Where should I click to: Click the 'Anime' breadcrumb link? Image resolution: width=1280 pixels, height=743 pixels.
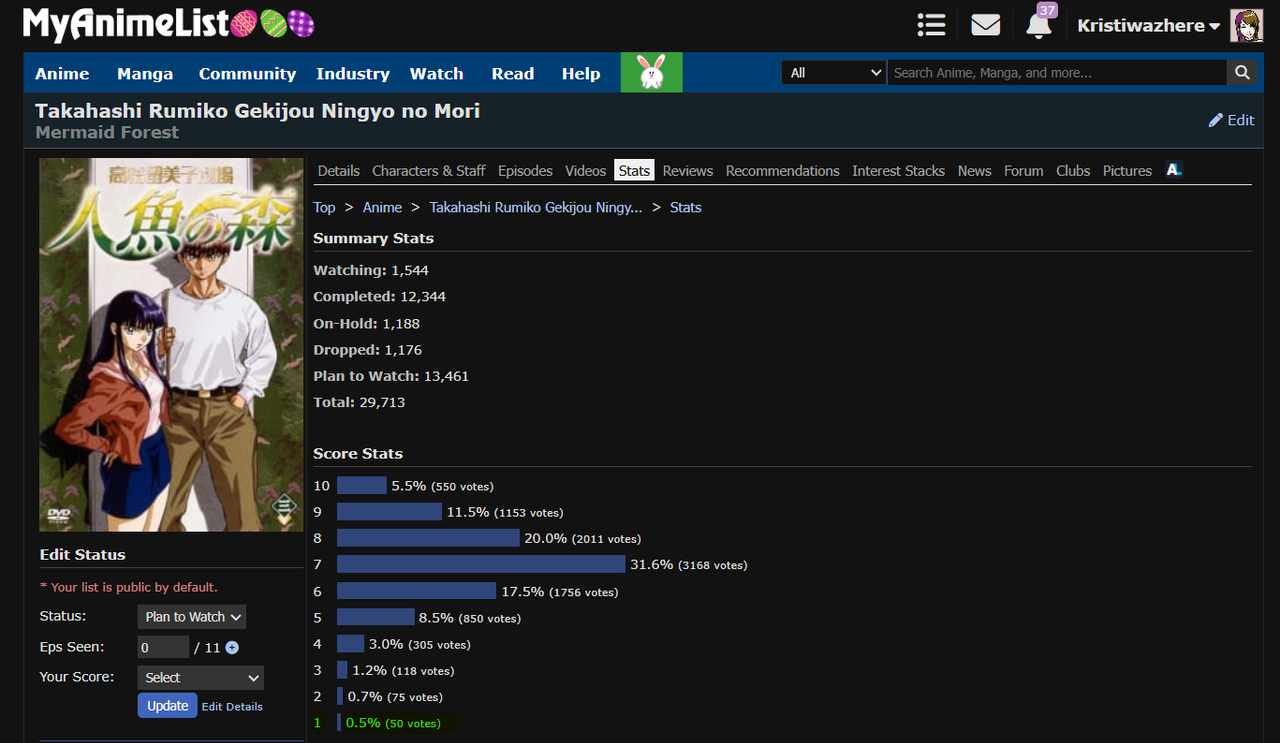pos(382,208)
